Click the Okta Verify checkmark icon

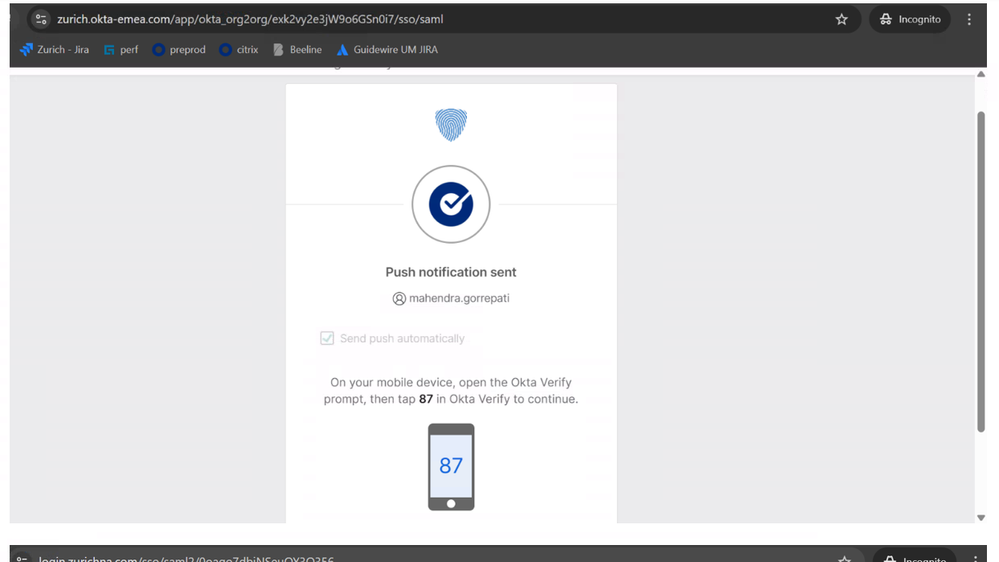451,205
